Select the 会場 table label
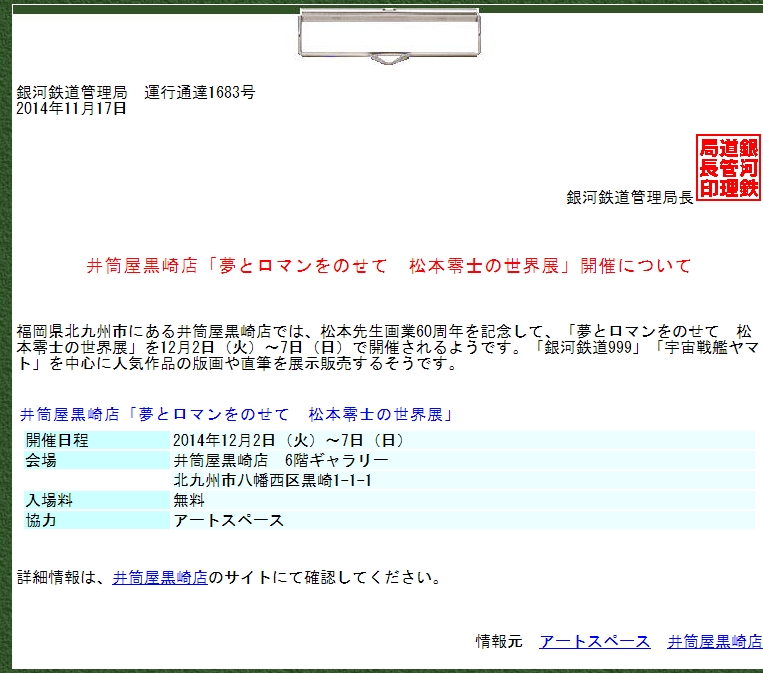The width and height of the screenshot is (763, 673). [x=97, y=460]
